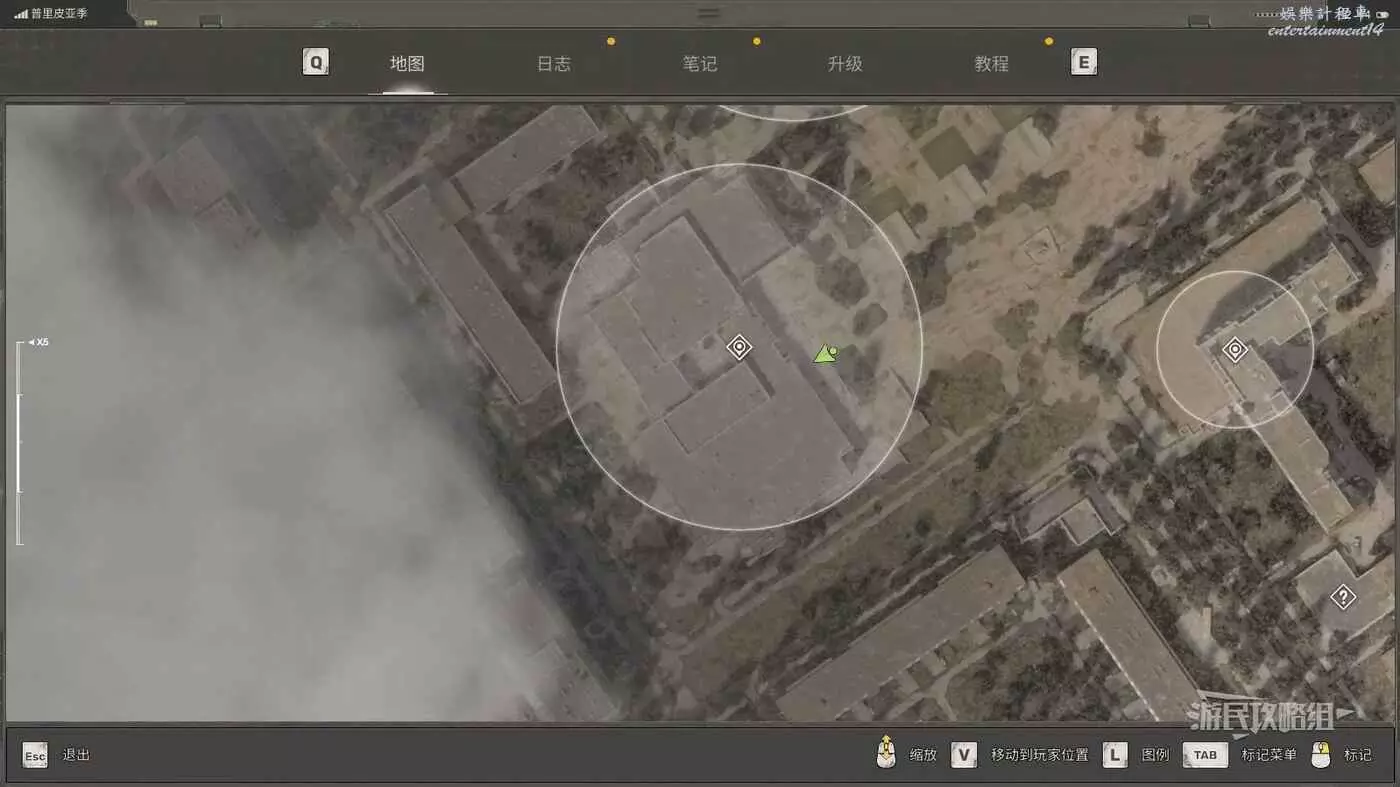Click the E key next-tab icon
The image size is (1400, 787).
coord(1083,63)
